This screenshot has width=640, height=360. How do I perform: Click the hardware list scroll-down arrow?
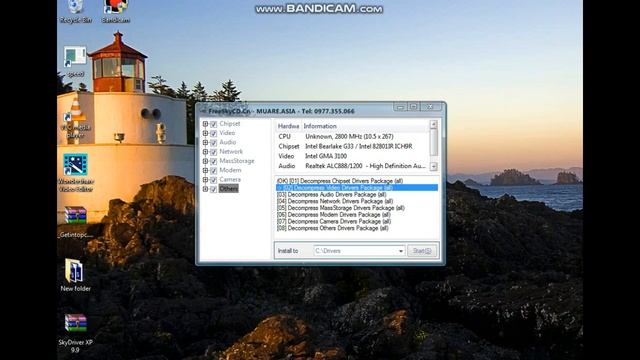point(433,167)
